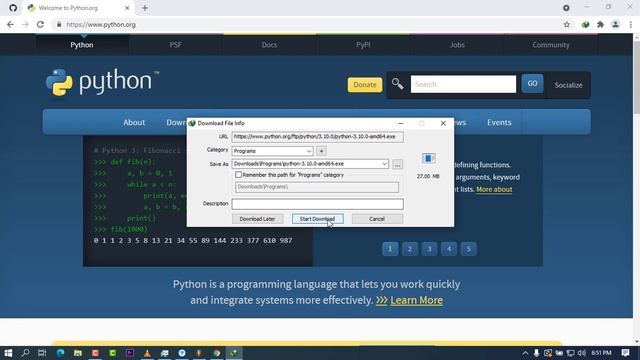This screenshot has height=360, width=640.
Task: Show hidden system tray icons
Action: pyautogui.click(x=525, y=353)
